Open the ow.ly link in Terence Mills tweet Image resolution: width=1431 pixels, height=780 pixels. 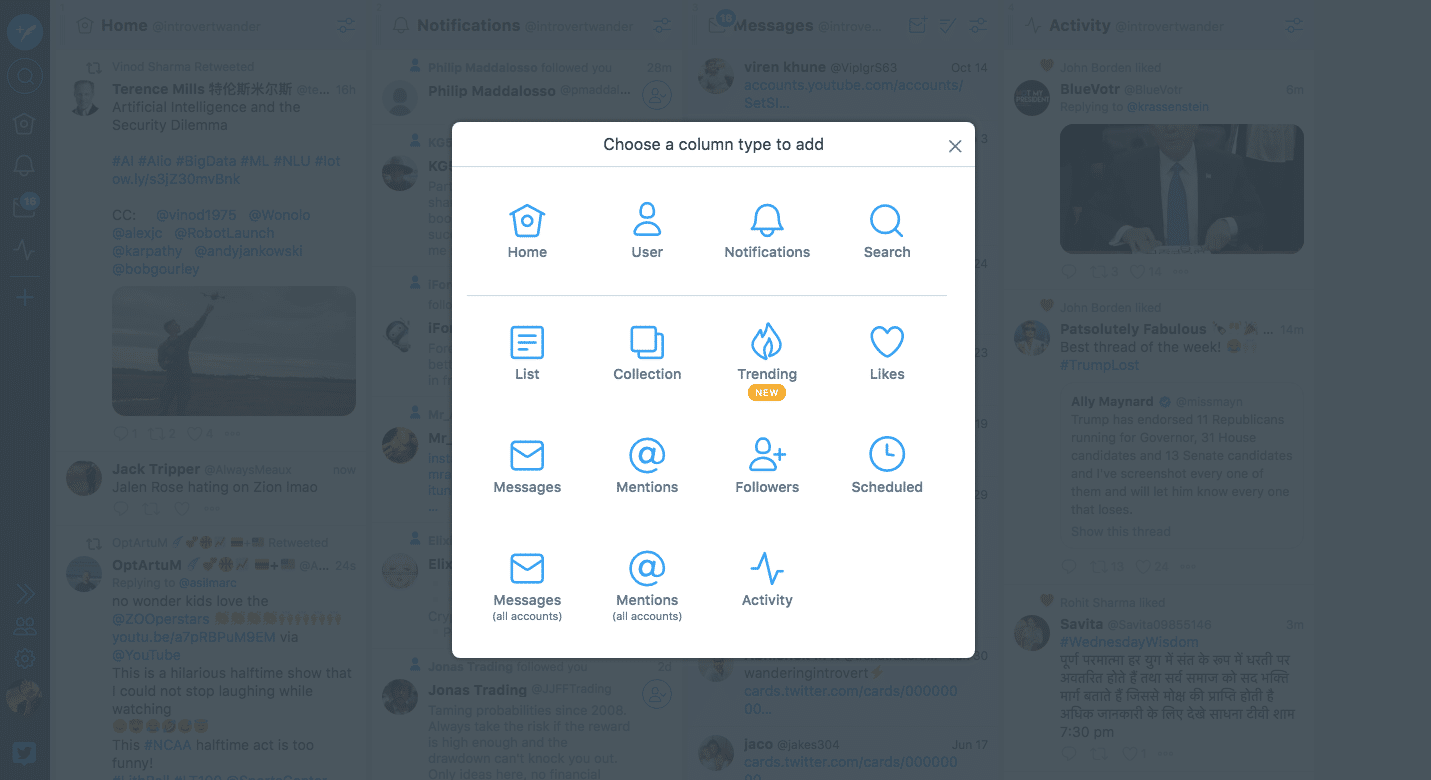[176, 179]
